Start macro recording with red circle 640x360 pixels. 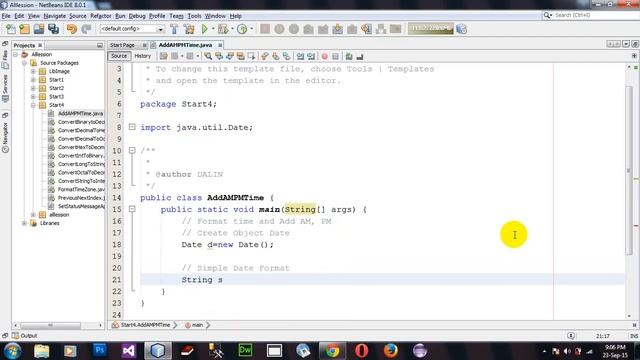[324, 56]
